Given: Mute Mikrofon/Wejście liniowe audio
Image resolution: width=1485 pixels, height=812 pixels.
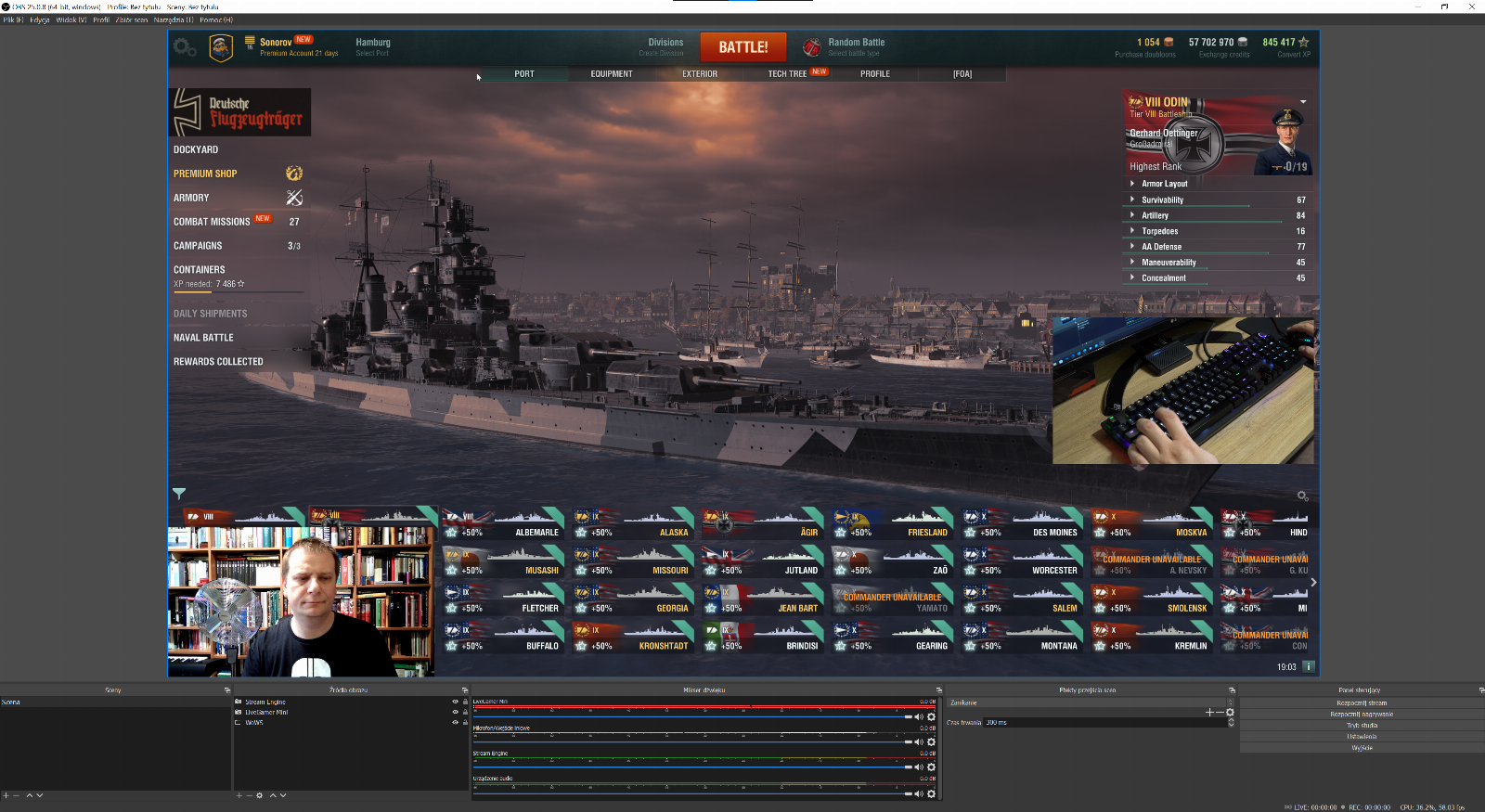Looking at the screenshot, I should point(919,741).
